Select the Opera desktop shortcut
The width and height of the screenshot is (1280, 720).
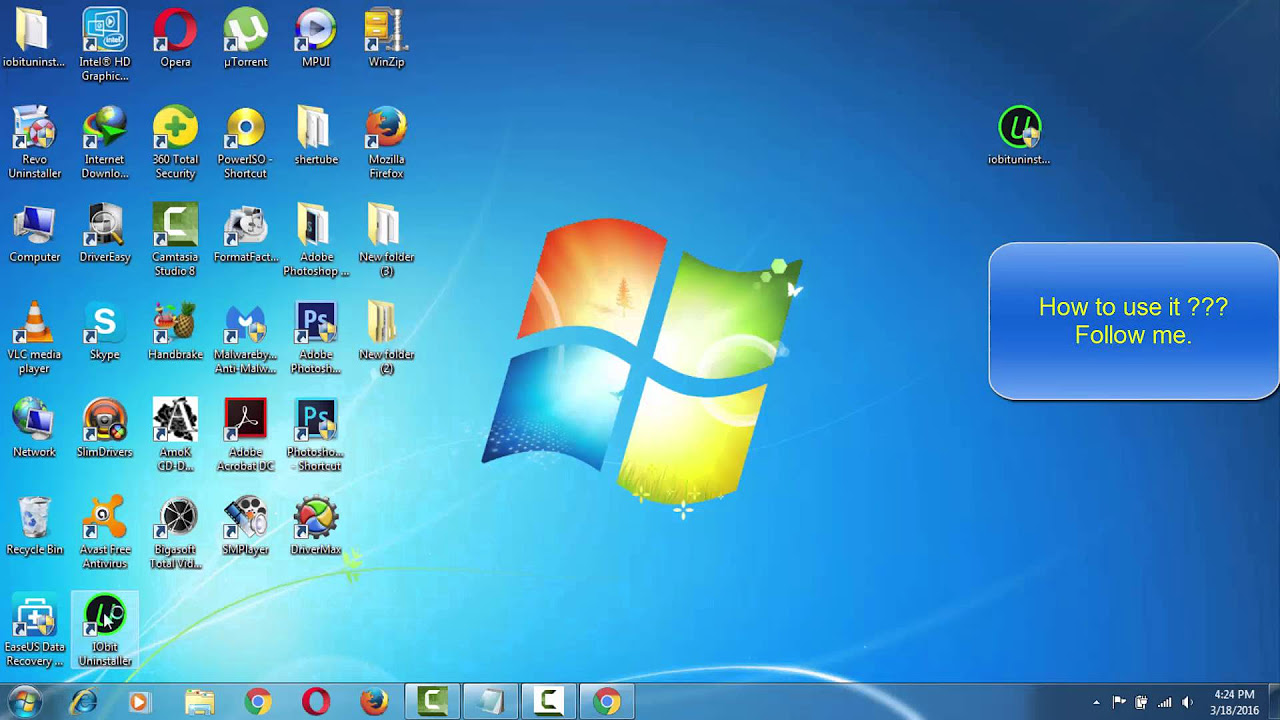coord(175,38)
